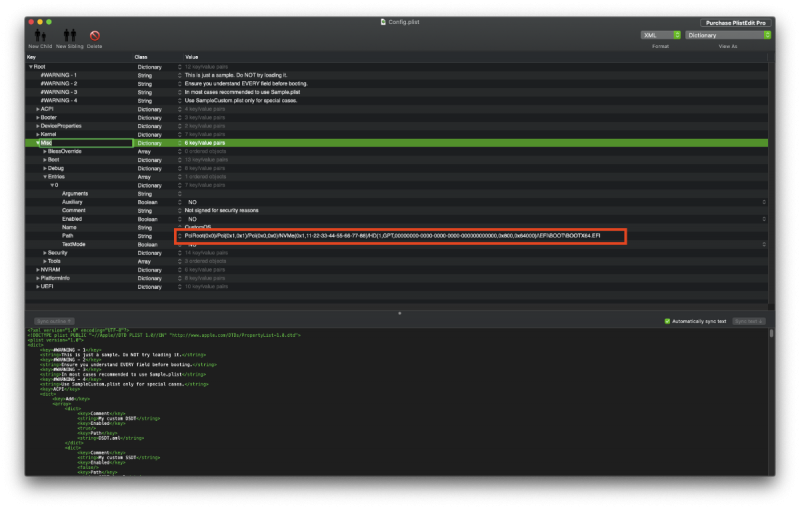Screen dimensions: 800x509
Task: Open the Auxiliary boolean value popup
Action: (765, 202)
